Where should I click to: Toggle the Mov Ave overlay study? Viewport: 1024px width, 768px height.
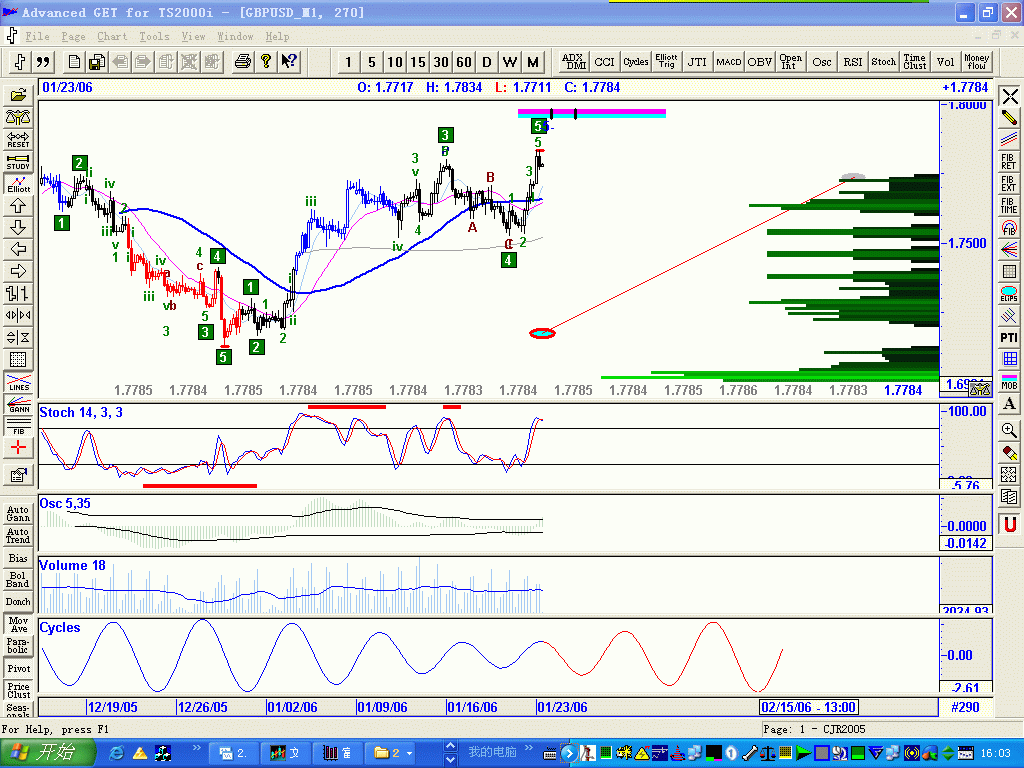18,624
